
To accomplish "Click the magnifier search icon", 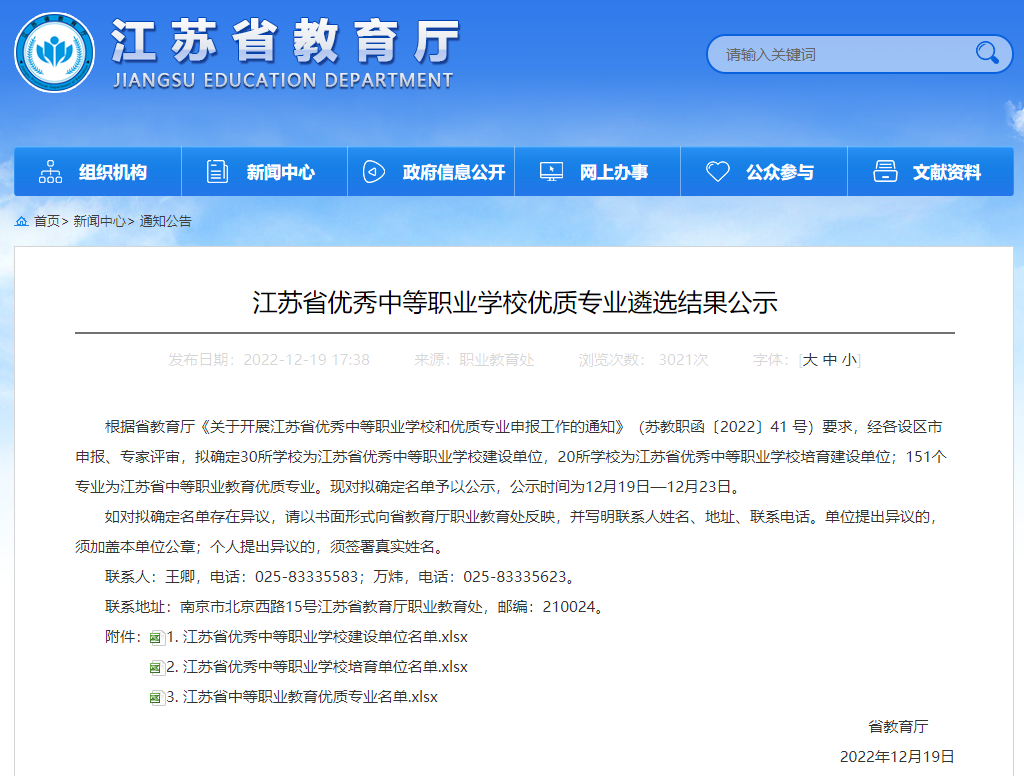I will [x=987, y=53].
